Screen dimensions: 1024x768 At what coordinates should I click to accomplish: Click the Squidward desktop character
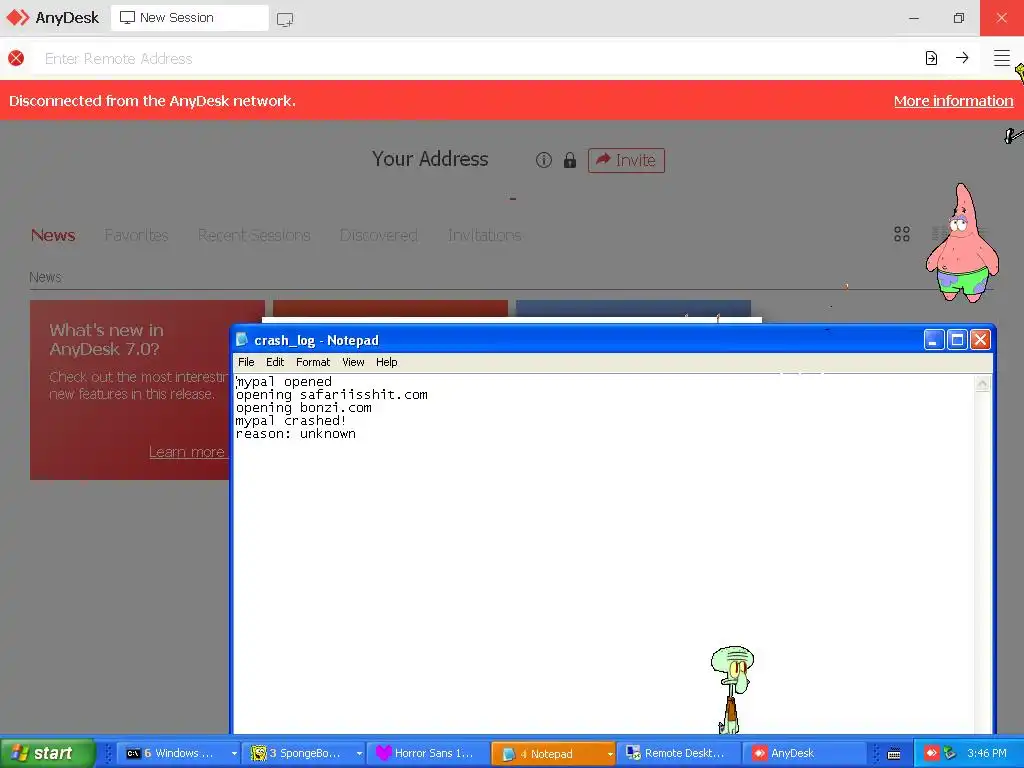click(x=732, y=690)
